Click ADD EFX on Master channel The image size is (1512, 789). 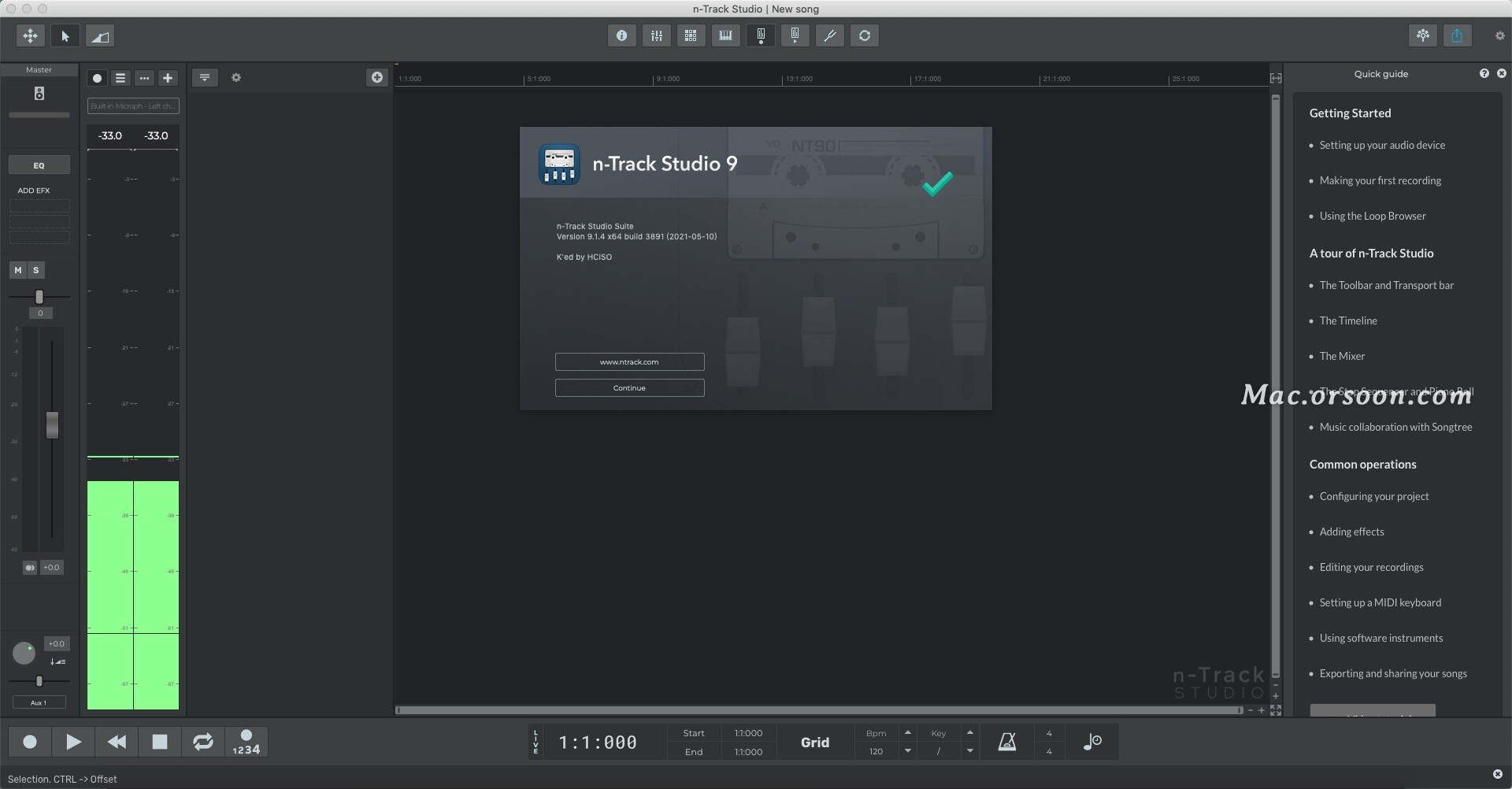[34, 191]
